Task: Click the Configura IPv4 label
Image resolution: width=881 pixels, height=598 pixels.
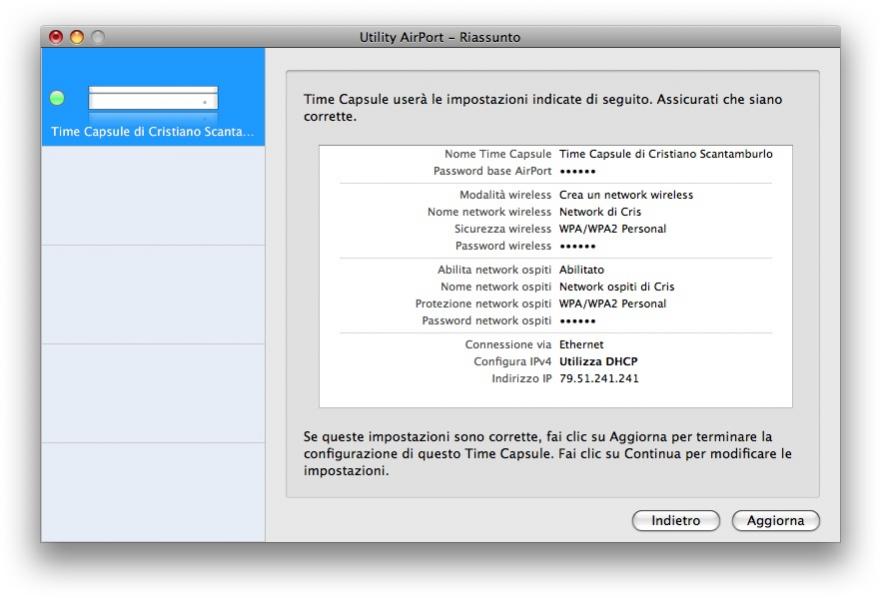Action: point(512,361)
